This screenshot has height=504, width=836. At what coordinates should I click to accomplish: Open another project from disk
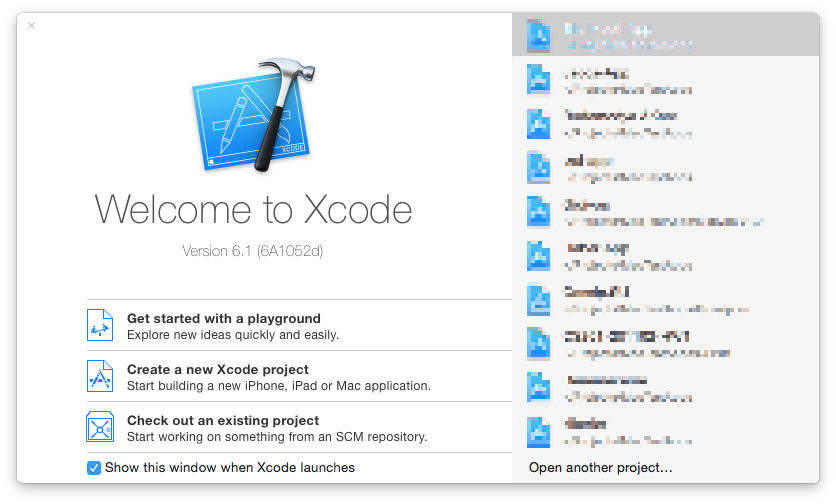point(600,468)
